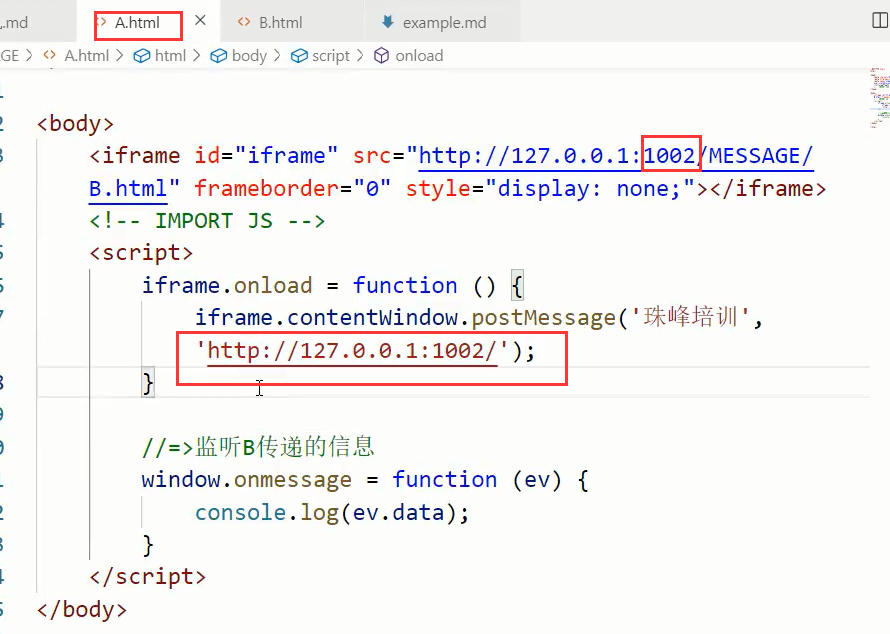This screenshot has width=890, height=634.
Task: Click the closing script tag
Action: tap(148, 577)
